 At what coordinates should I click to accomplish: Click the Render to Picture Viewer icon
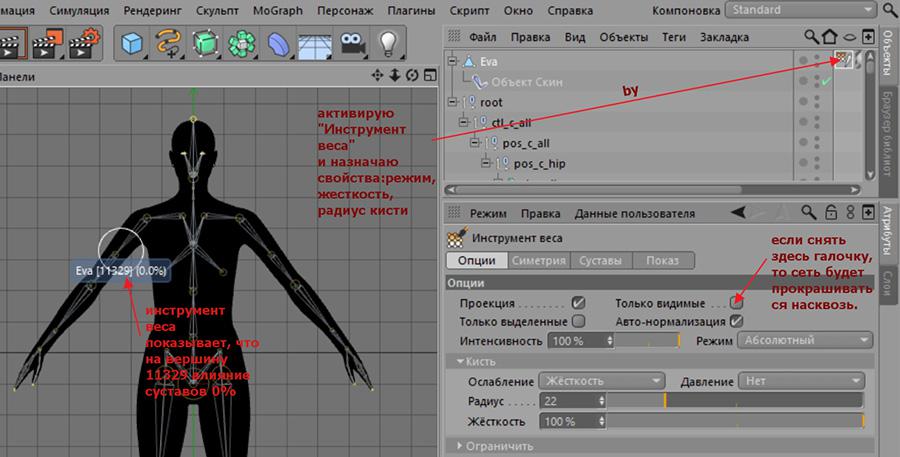(48, 44)
